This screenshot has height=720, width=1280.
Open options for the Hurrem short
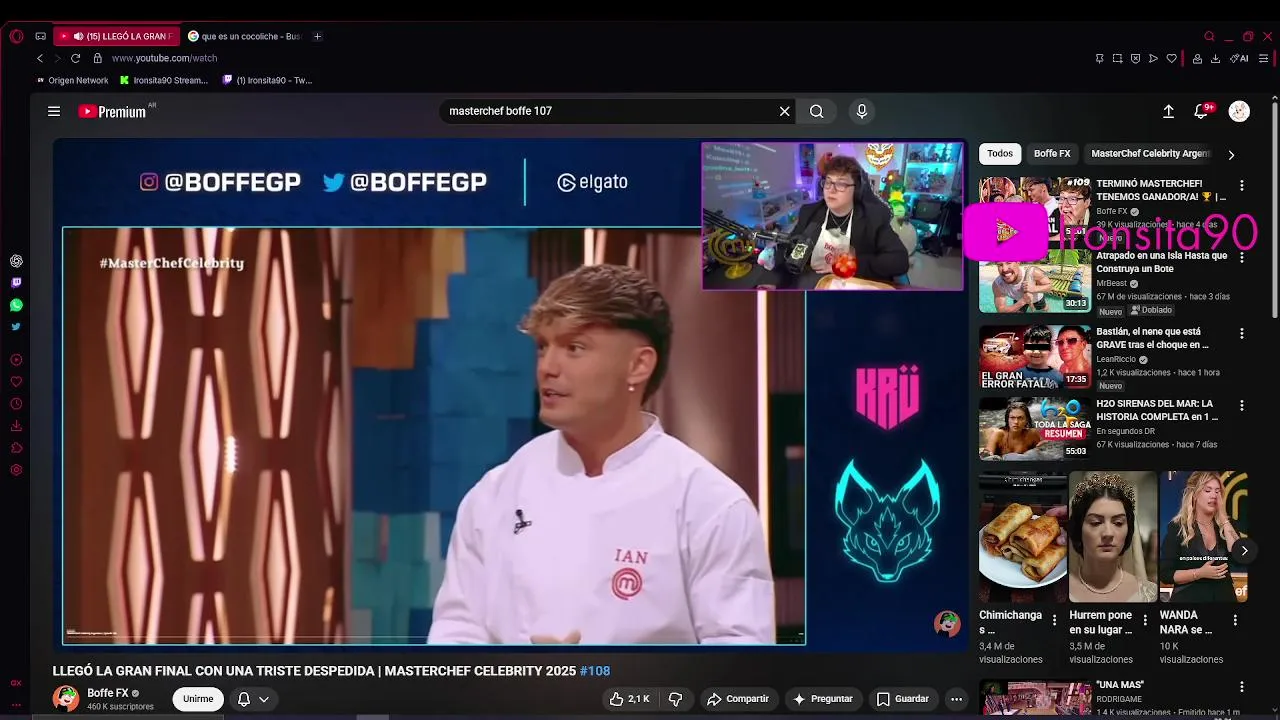[1145, 621]
